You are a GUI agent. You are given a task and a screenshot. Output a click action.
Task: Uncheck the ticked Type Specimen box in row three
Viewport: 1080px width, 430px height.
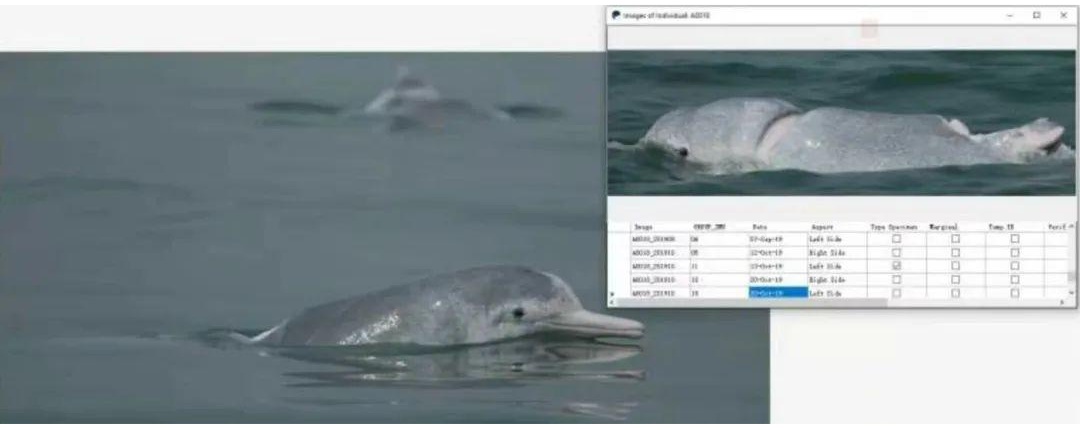pos(896,267)
